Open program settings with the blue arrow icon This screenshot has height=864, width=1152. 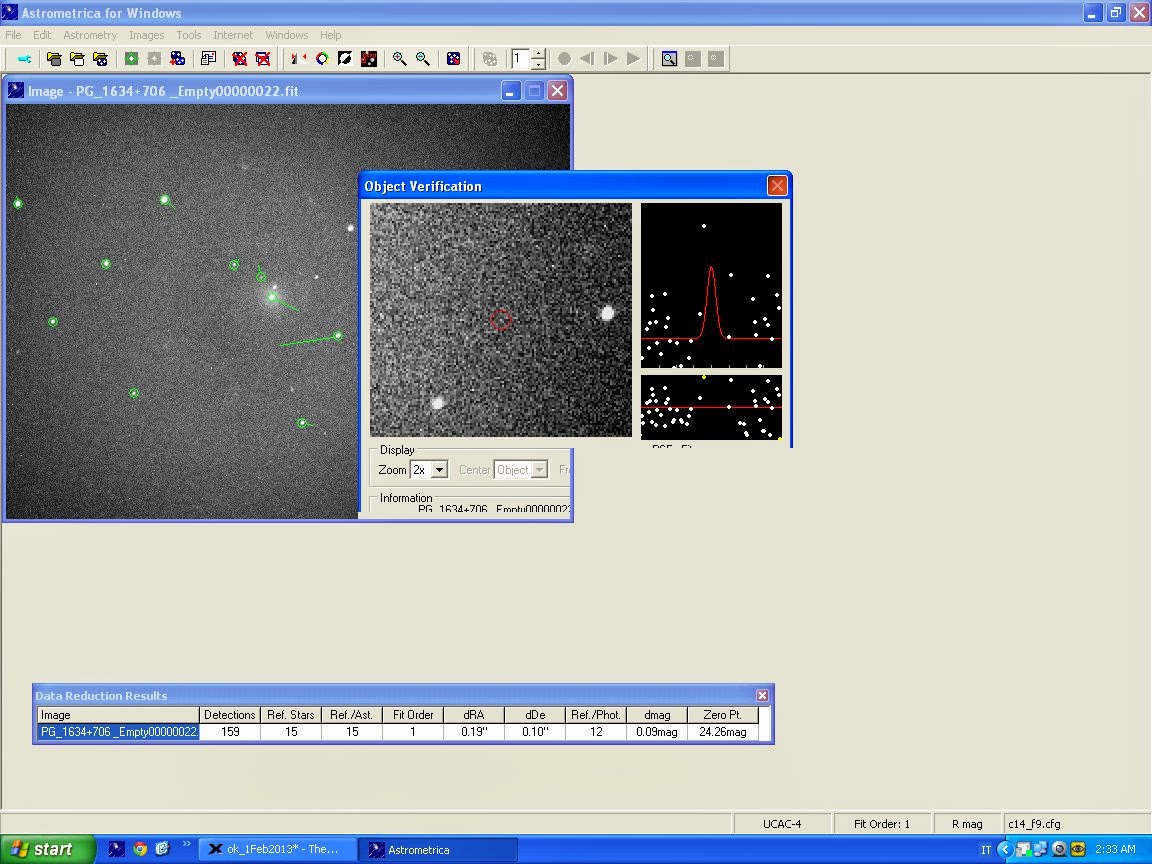24,59
